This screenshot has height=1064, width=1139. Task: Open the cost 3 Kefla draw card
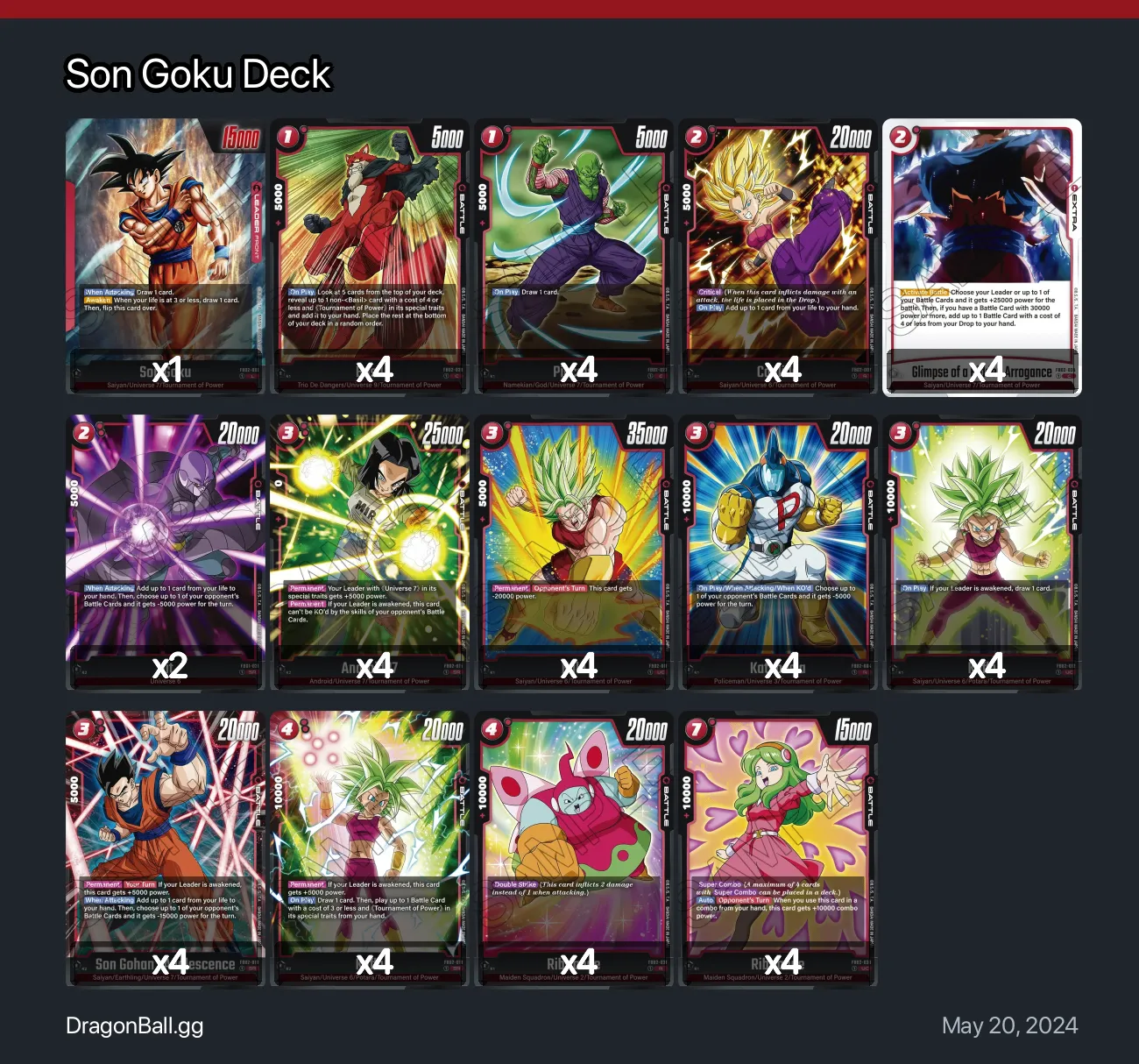982,553
